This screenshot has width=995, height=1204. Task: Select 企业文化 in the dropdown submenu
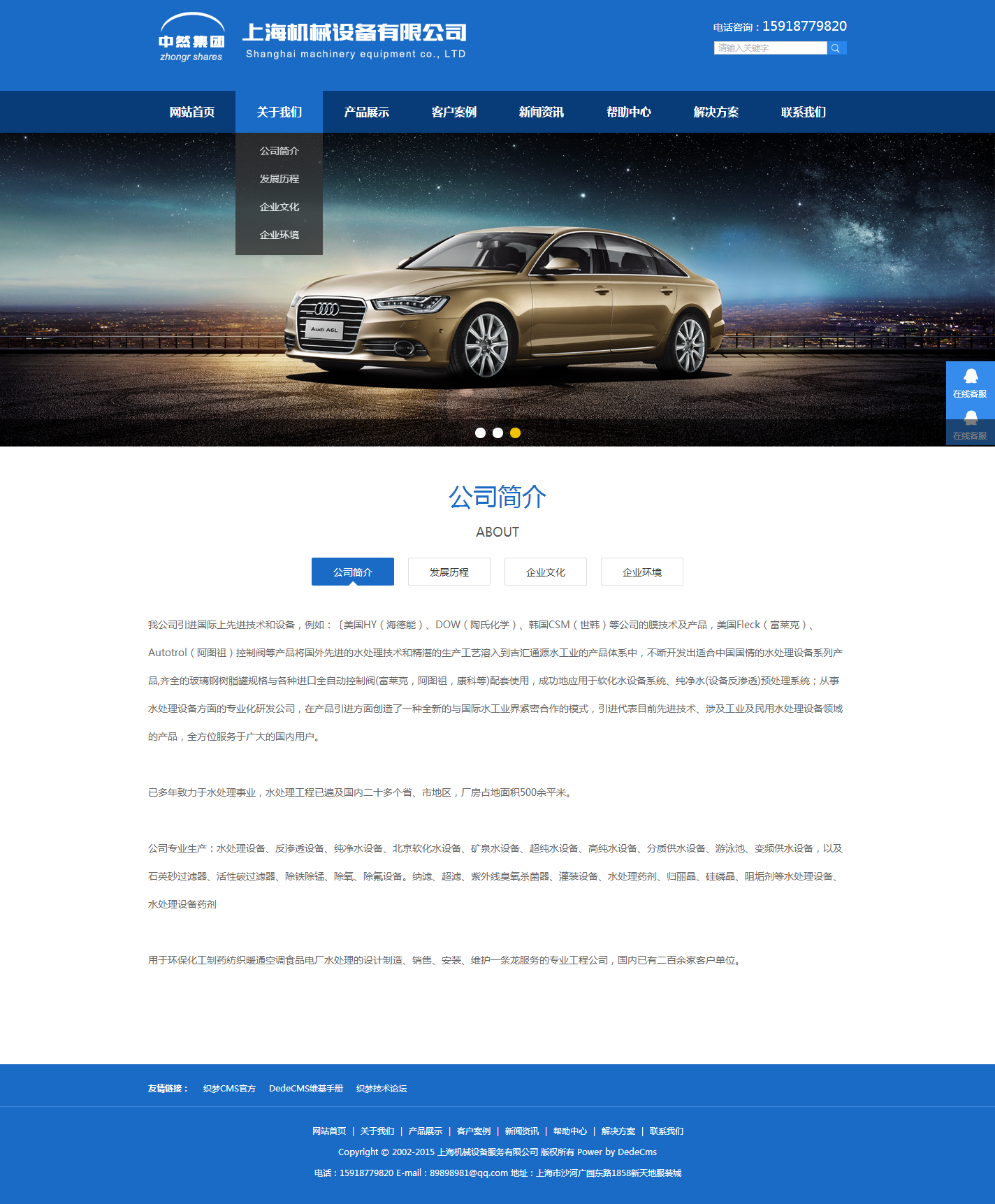click(x=279, y=207)
